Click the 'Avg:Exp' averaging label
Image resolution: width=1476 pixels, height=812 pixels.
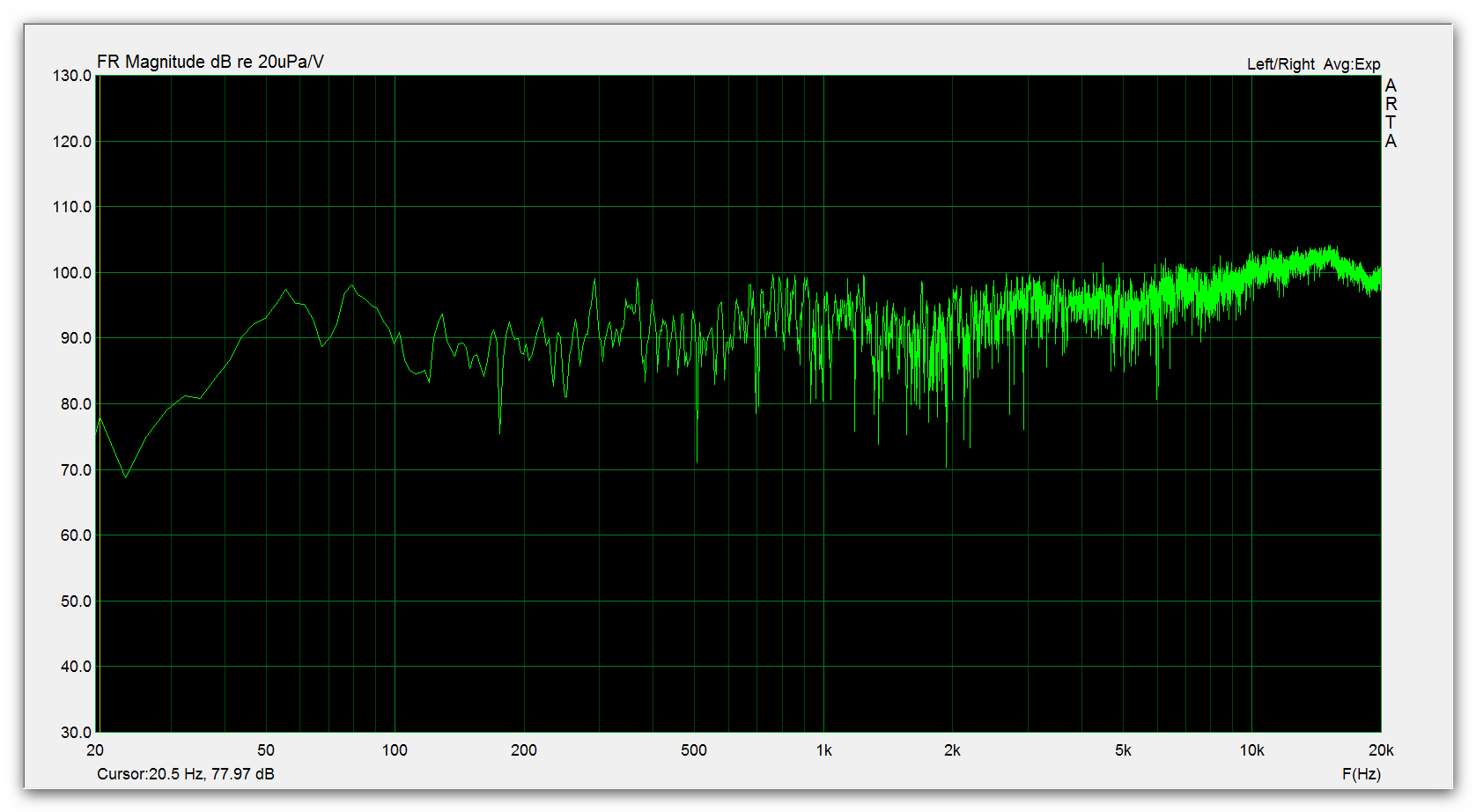click(x=1352, y=64)
